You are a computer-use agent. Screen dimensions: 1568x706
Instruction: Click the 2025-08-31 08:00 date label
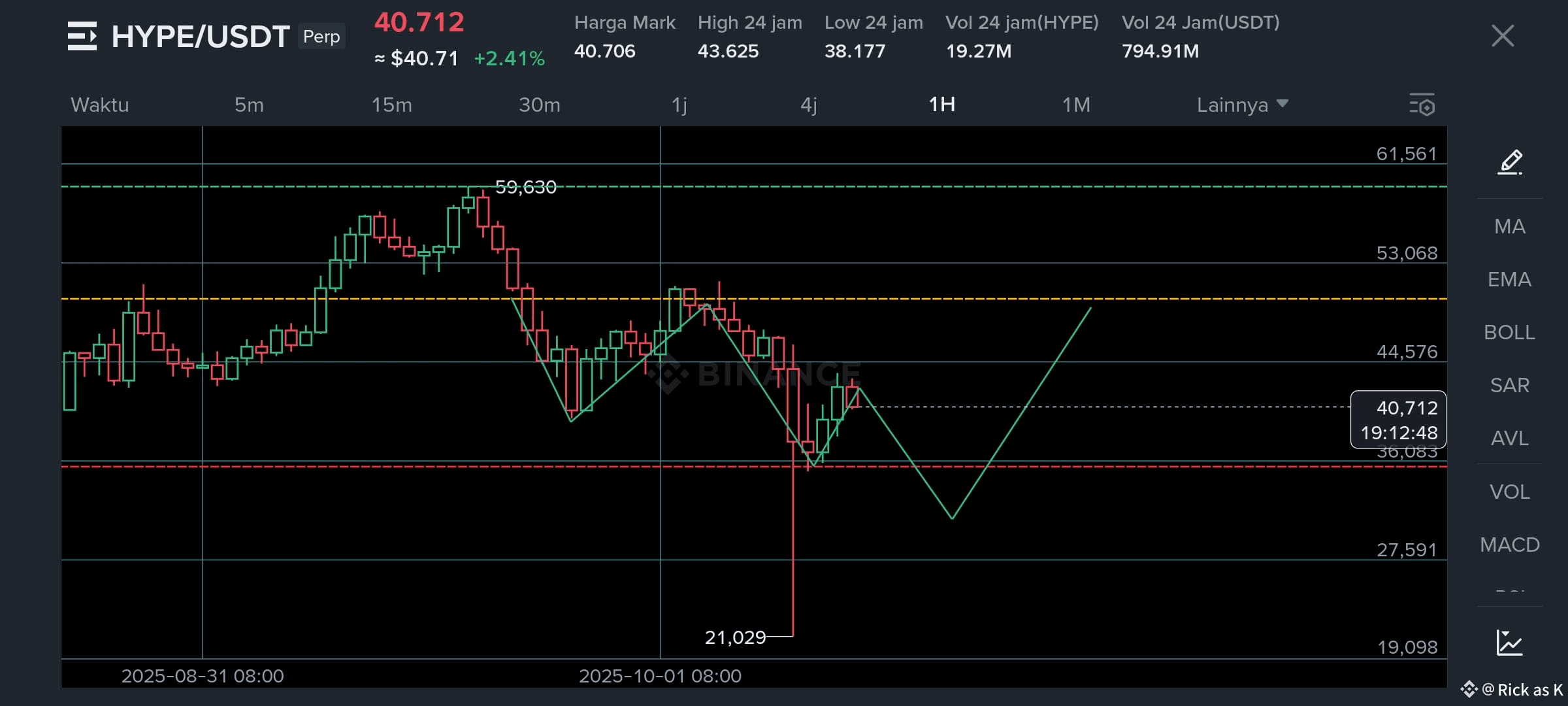[x=203, y=676]
